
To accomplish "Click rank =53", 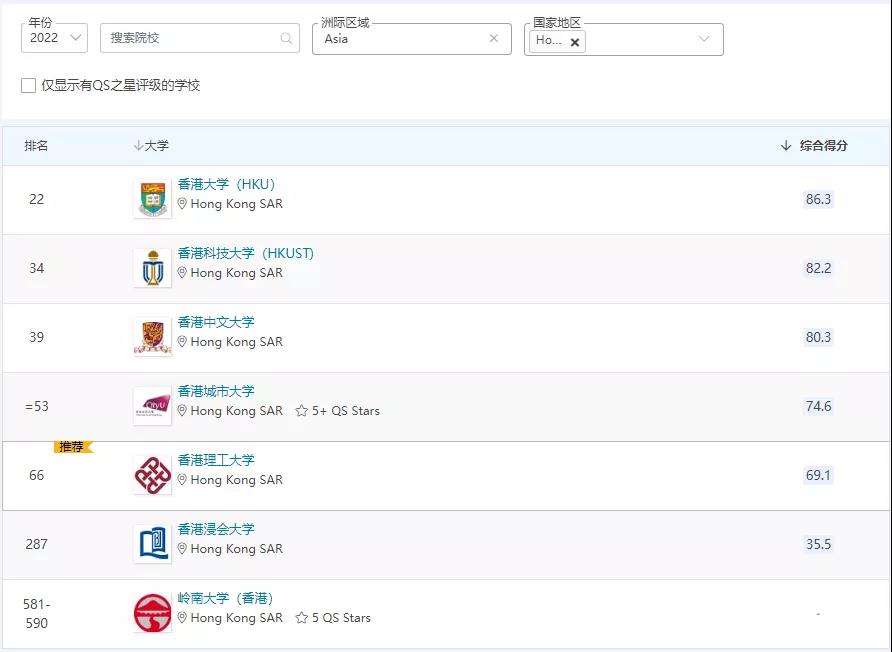I will tap(37, 406).
